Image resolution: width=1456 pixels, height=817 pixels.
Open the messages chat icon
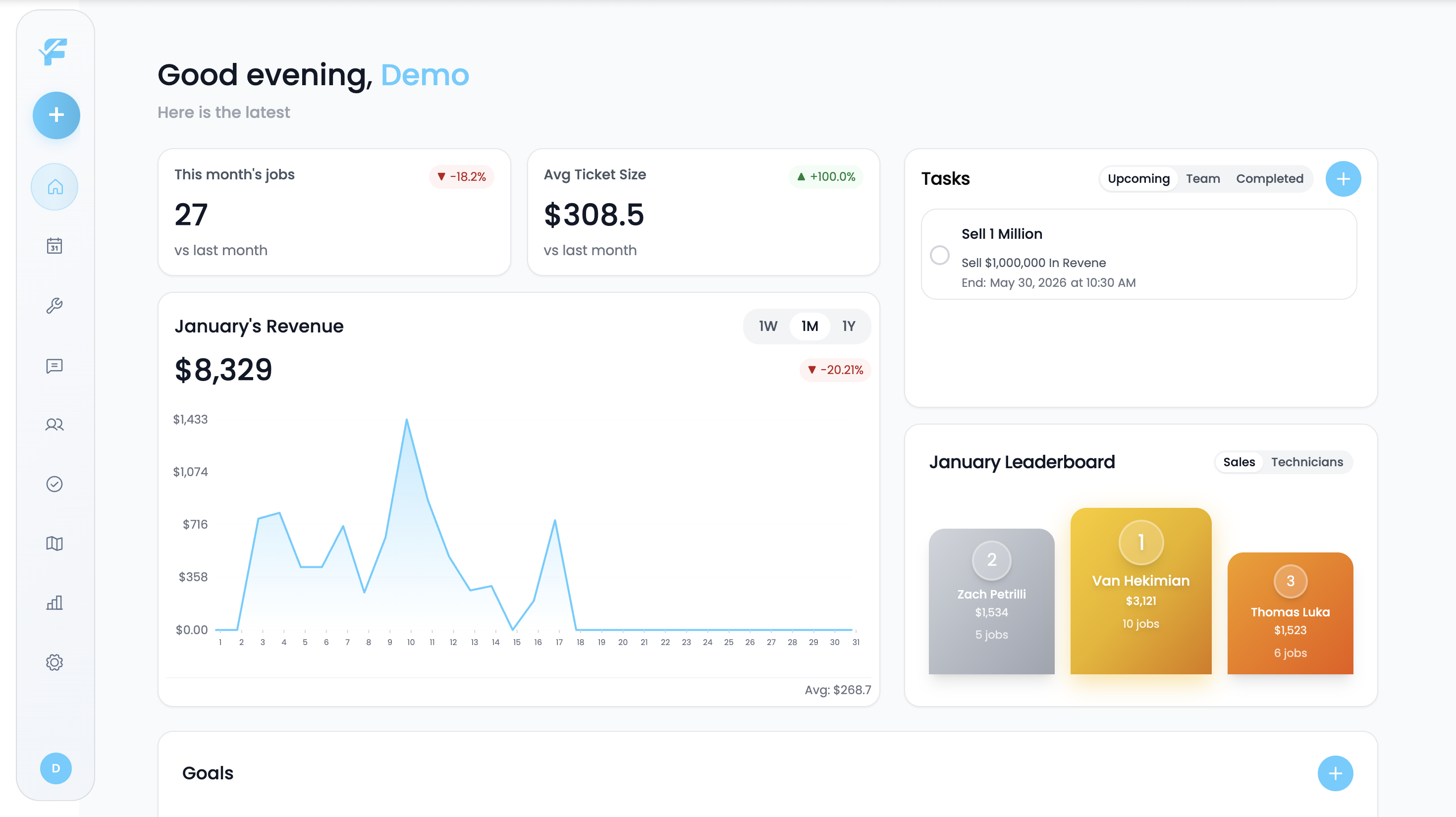55,366
